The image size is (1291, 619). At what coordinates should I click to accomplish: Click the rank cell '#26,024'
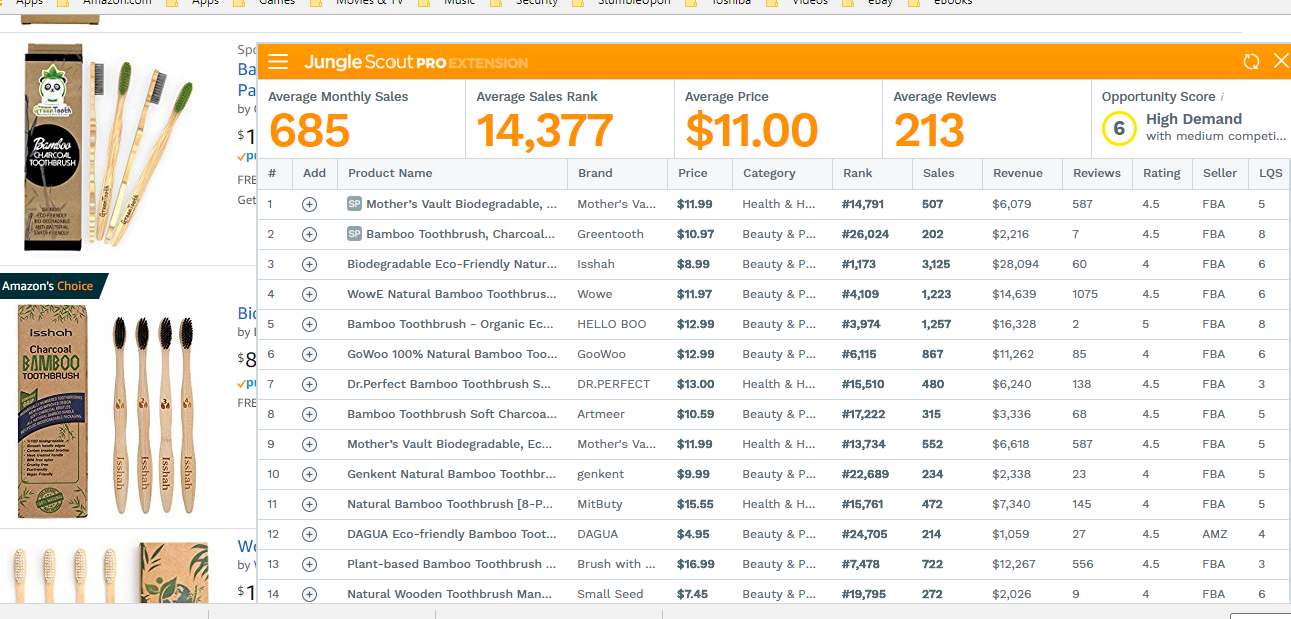(865, 234)
